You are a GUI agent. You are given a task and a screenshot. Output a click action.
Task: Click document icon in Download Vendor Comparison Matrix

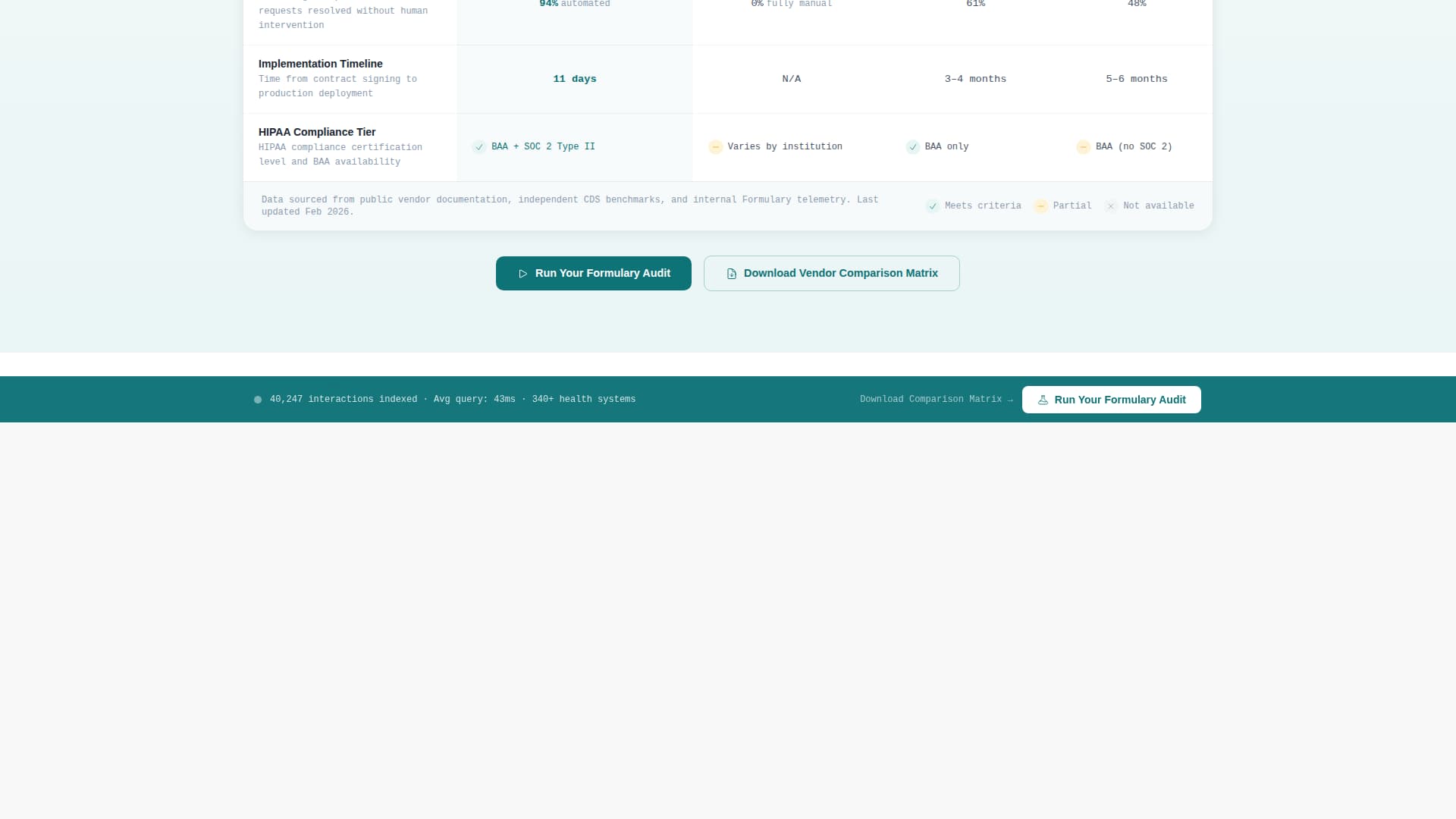tap(732, 274)
